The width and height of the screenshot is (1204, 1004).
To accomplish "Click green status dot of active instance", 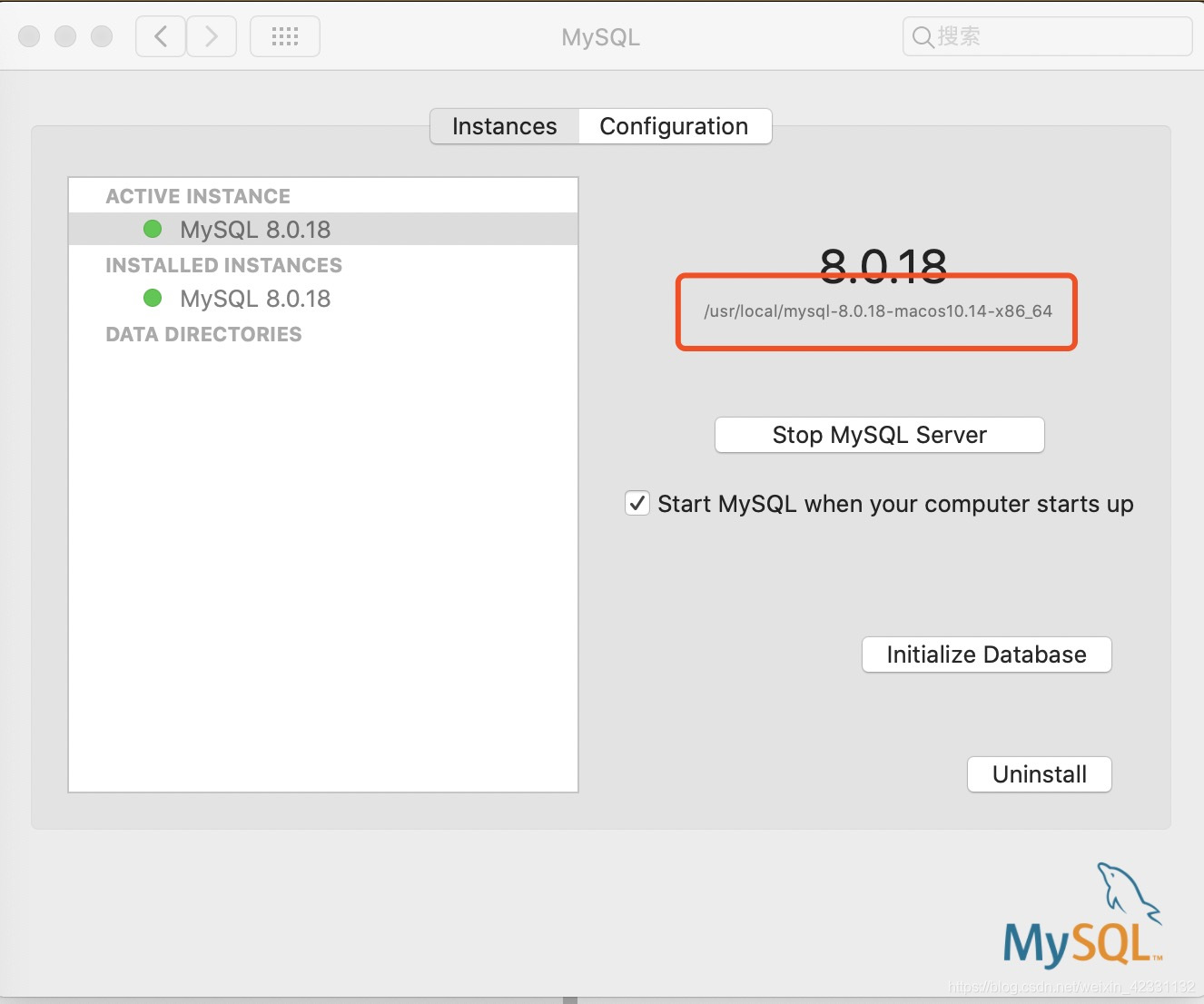I will 153,229.
